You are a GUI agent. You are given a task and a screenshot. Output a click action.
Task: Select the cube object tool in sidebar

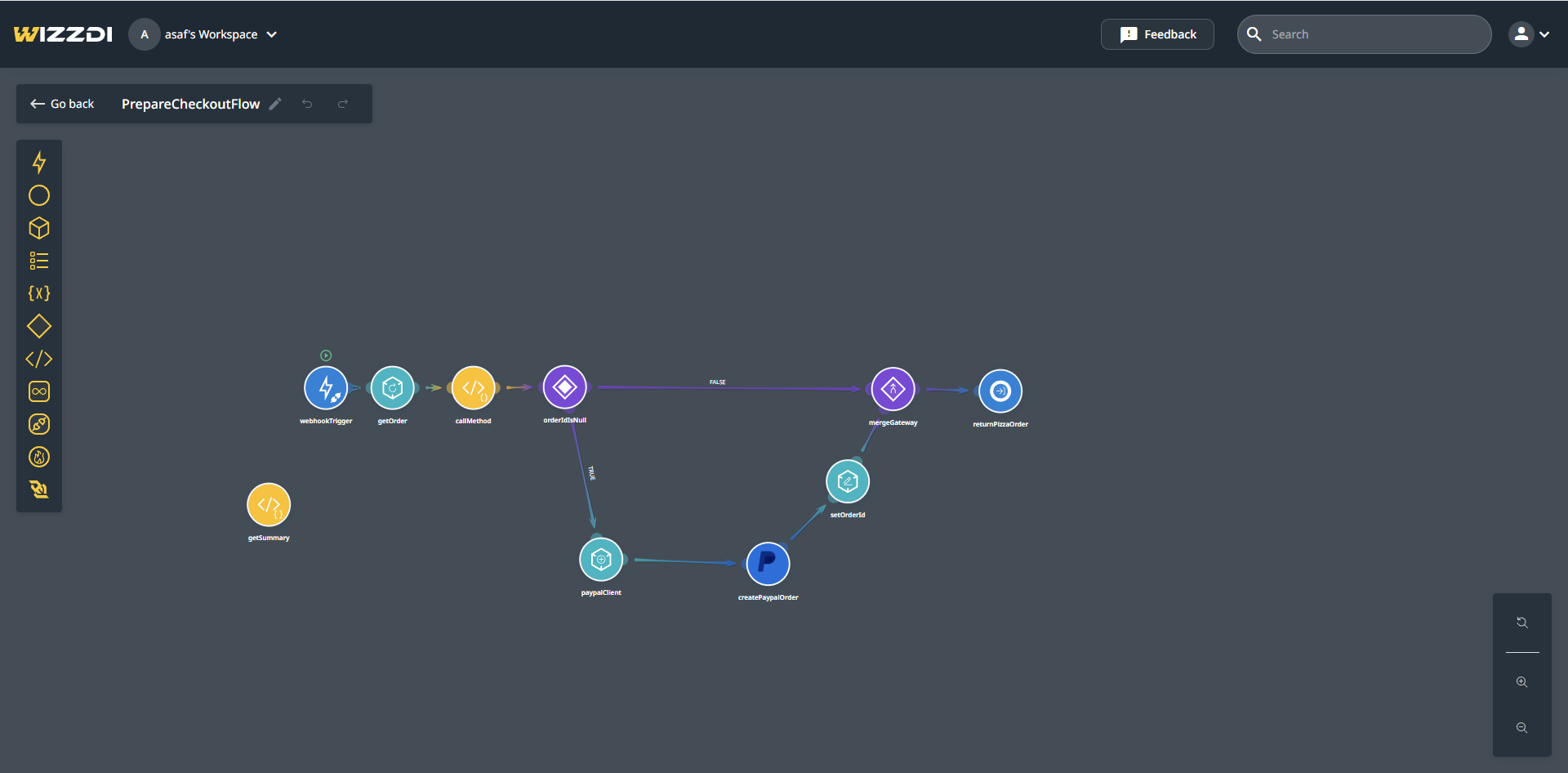pos(39,228)
